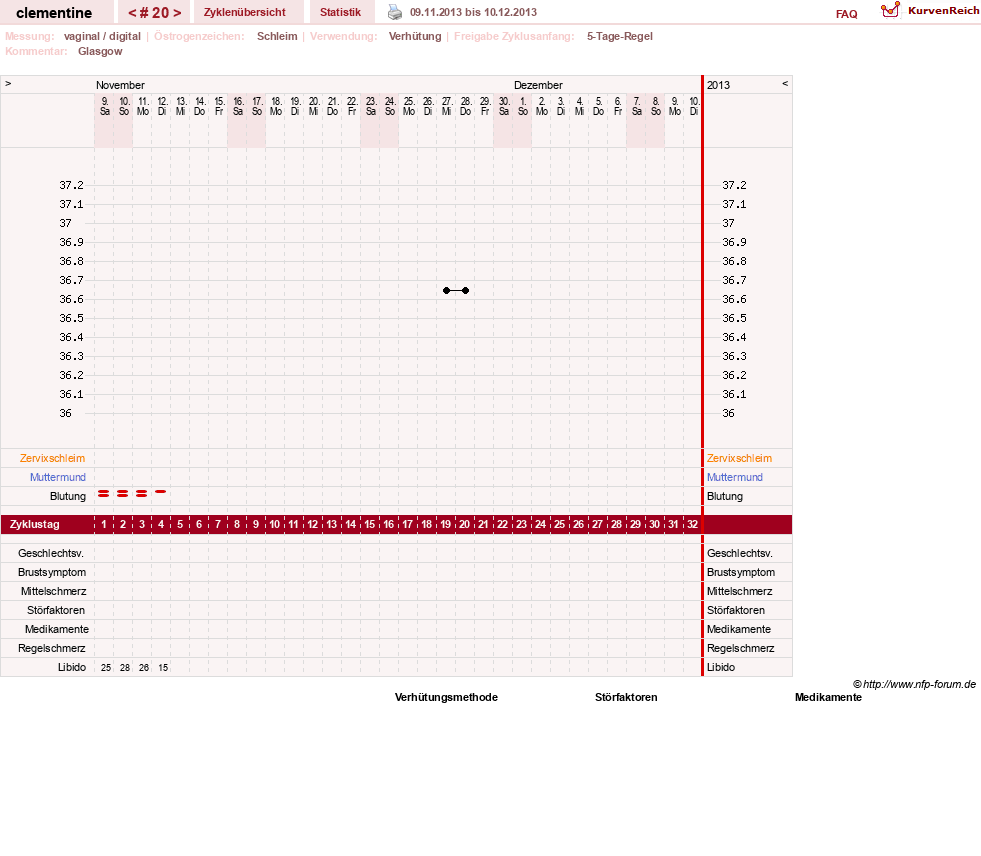Click the date range 09.11.2013 bis 10.12.2013
The image size is (981, 856).
pyautogui.click(x=473, y=12)
